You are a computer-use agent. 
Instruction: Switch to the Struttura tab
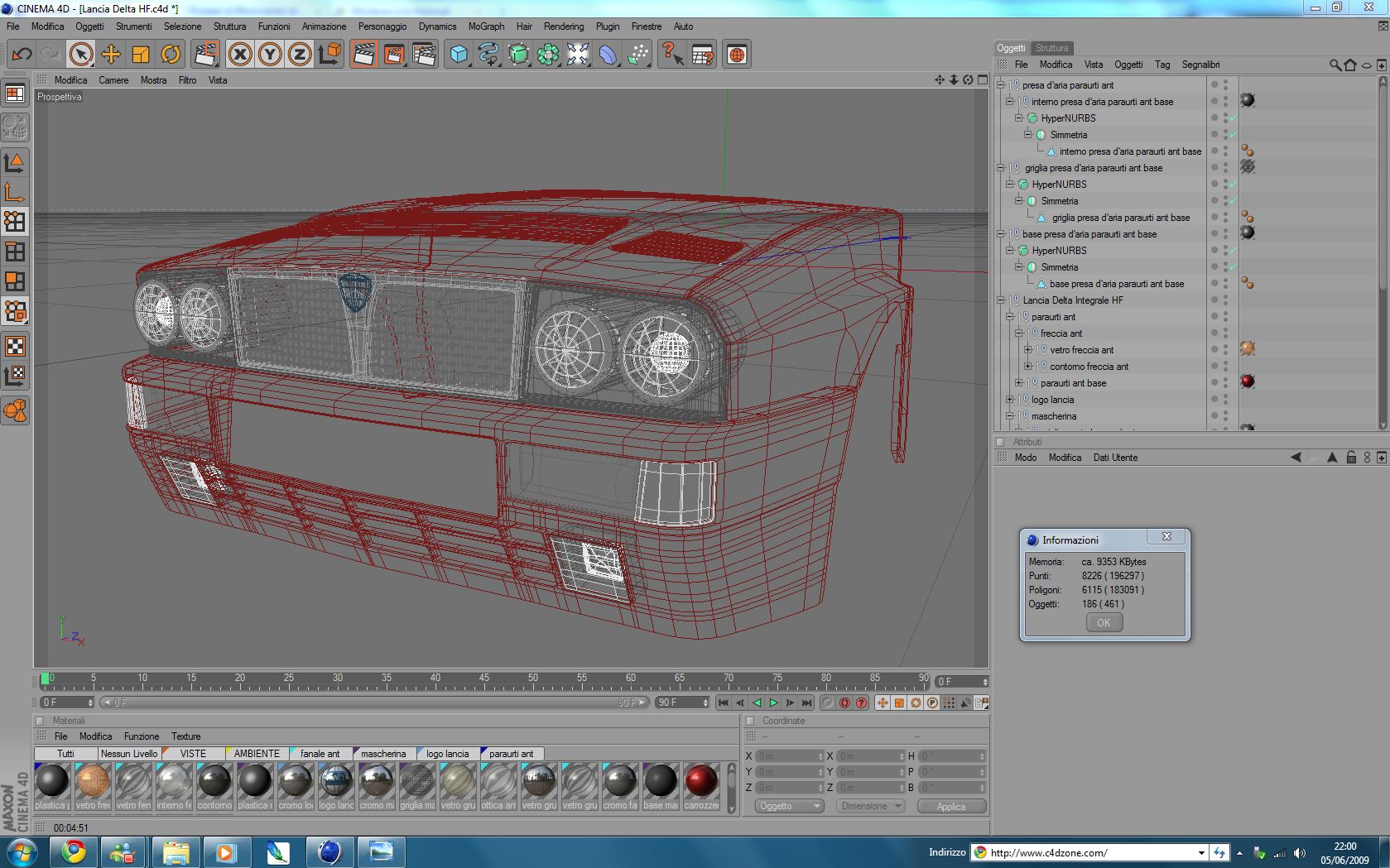[1051, 48]
